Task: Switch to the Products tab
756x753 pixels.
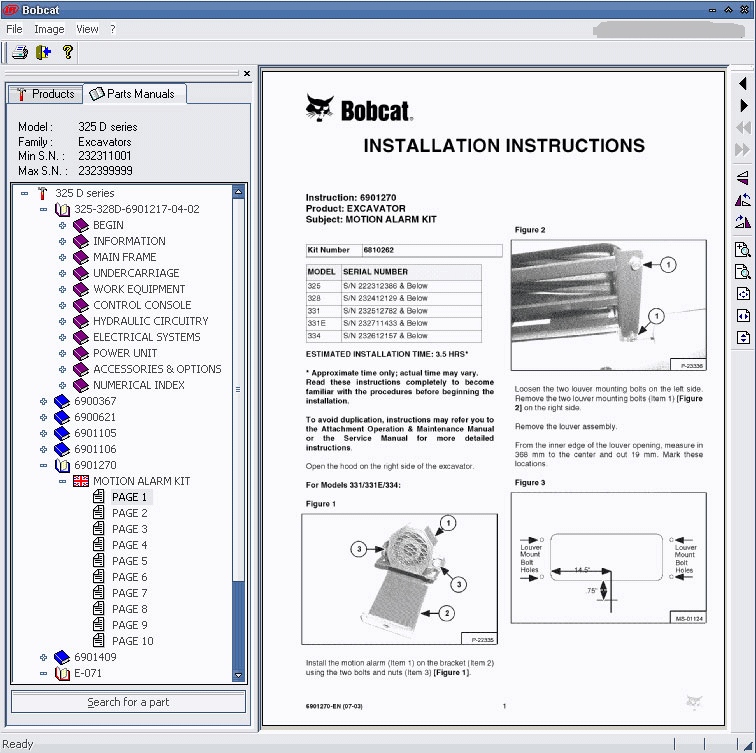Action: pos(45,94)
